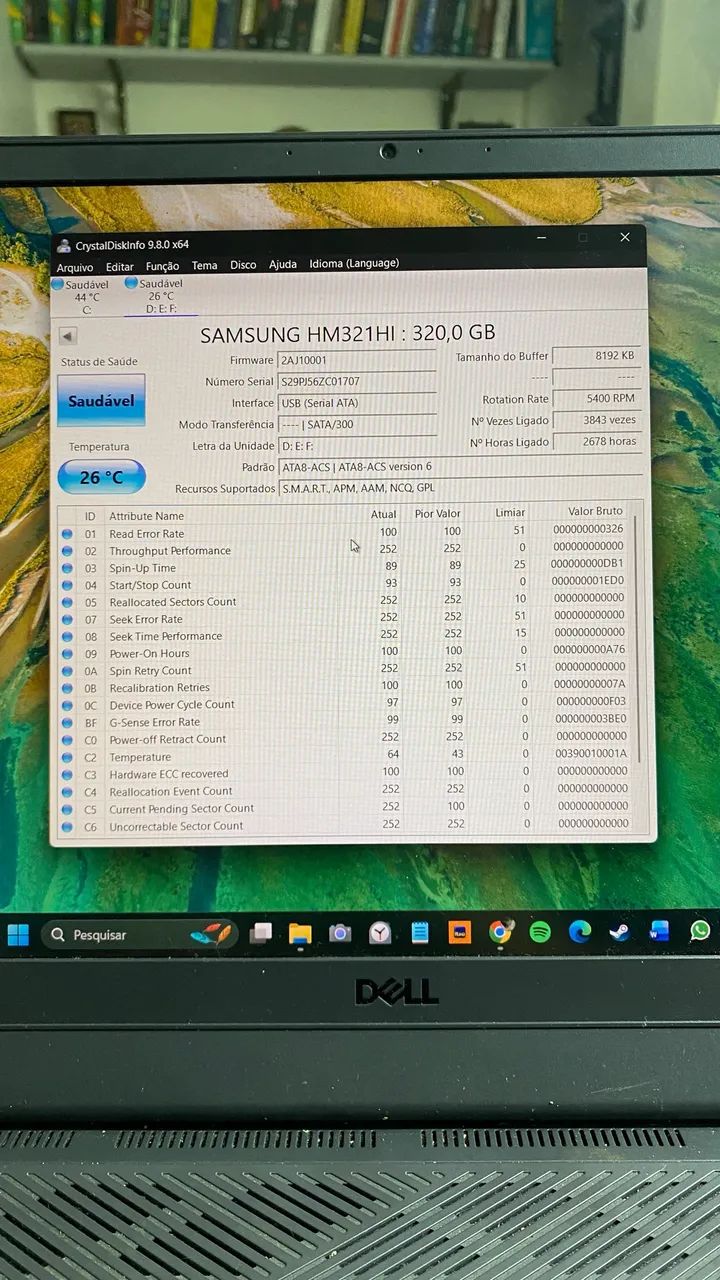Open Steam from the taskbar
Image resolution: width=720 pixels, height=1280 pixels.
620,932
